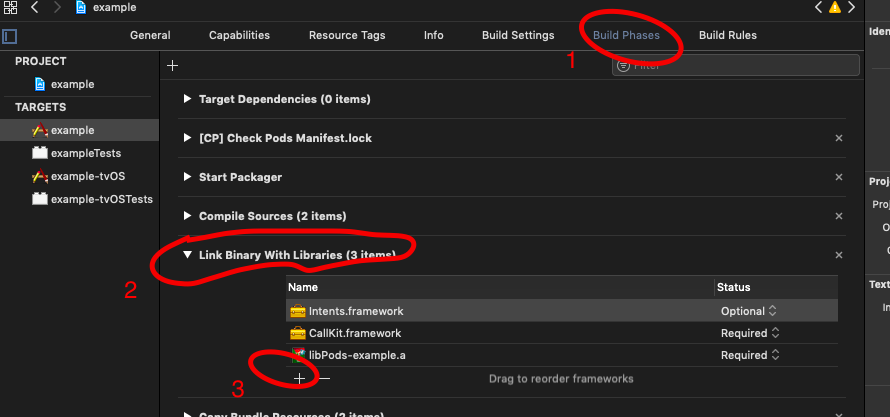Click the Intents.framework toolbox icon

click(x=298, y=311)
